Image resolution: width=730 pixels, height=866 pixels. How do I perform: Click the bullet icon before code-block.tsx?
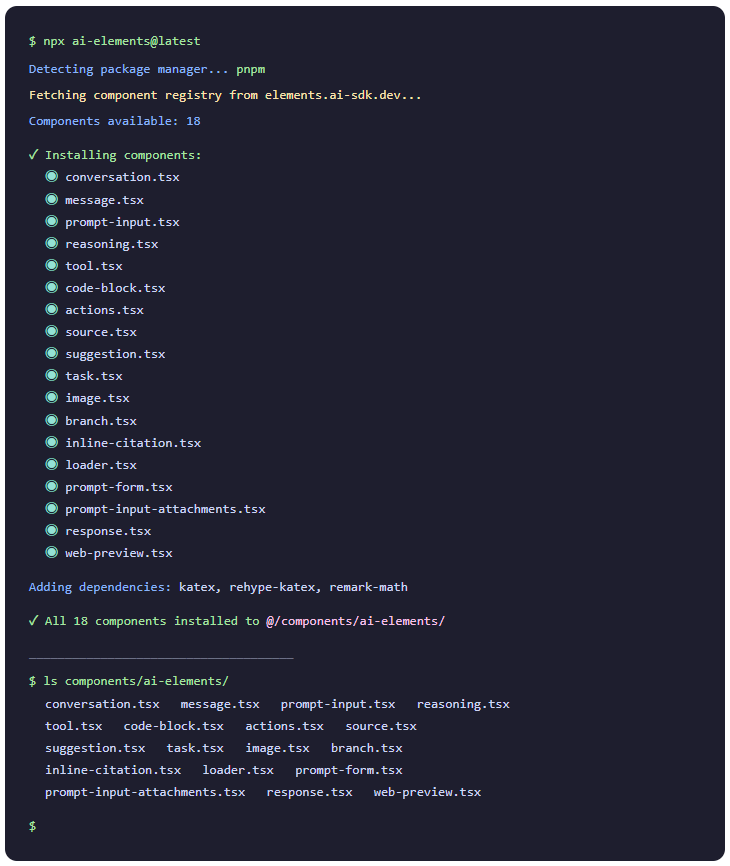point(51,288)
